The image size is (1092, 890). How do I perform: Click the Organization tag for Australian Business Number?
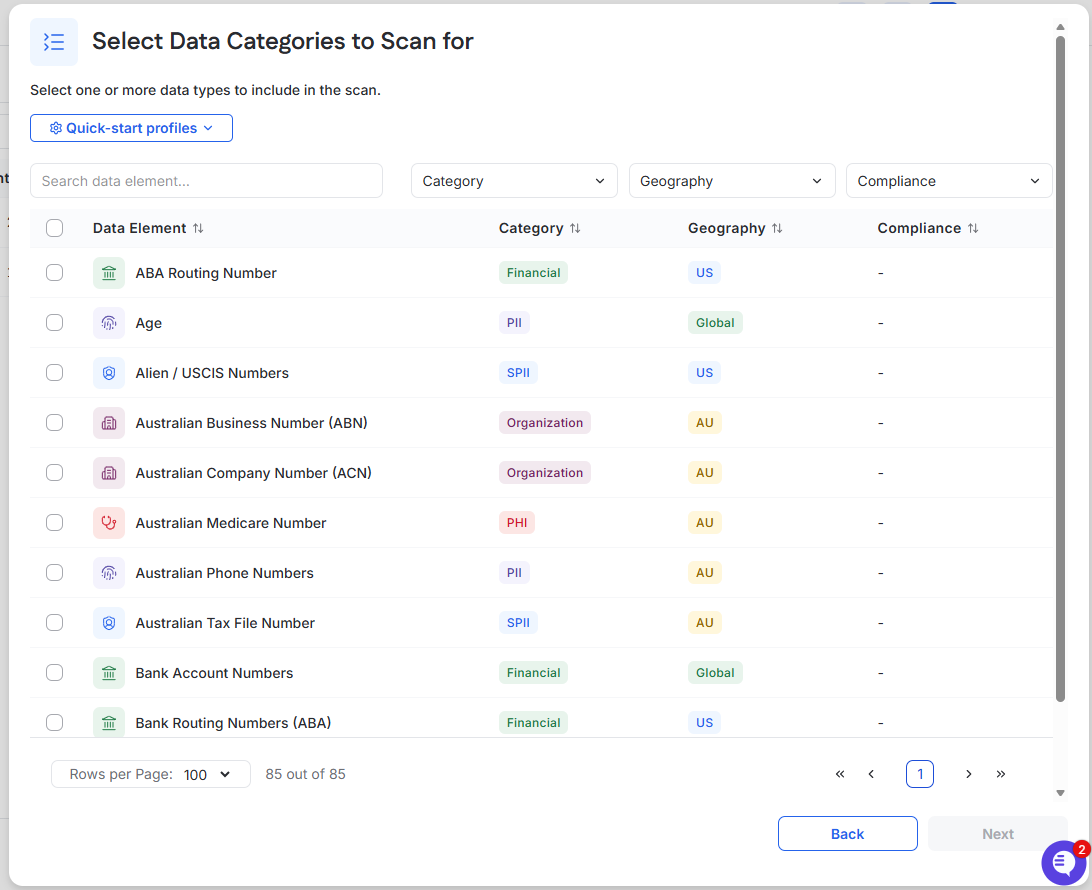[x=545, y=423]
